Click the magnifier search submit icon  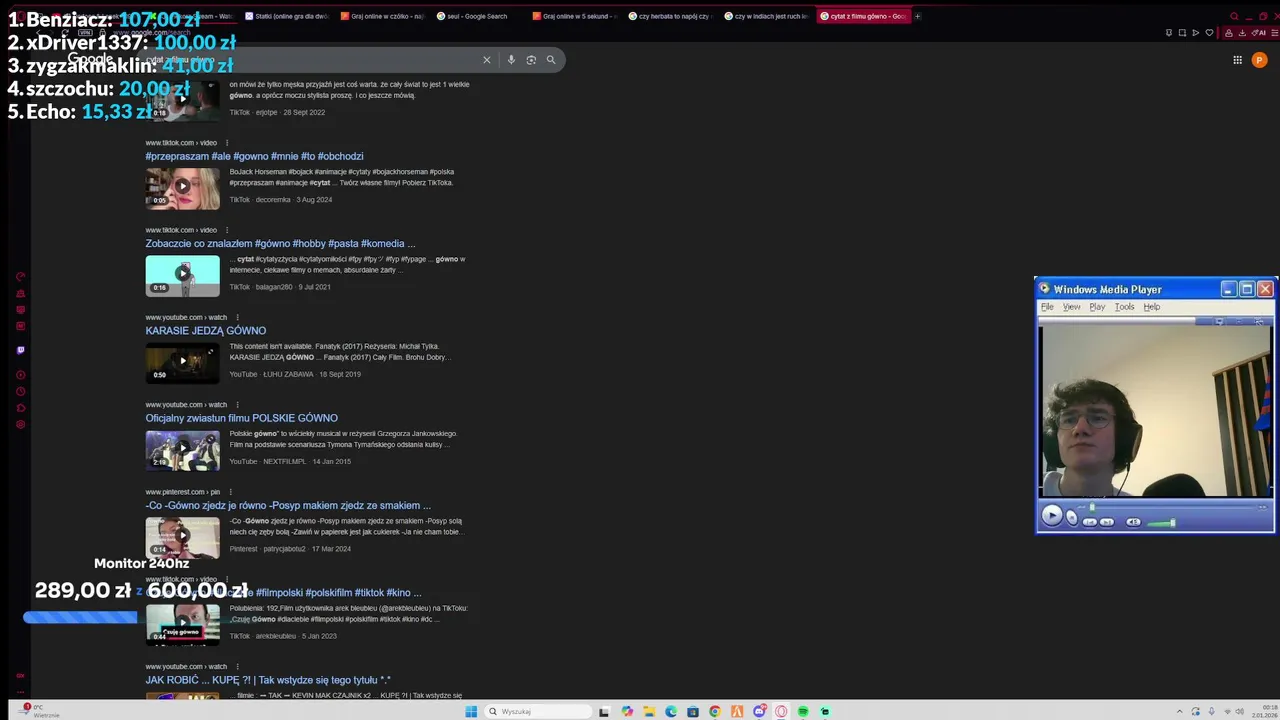551,60
